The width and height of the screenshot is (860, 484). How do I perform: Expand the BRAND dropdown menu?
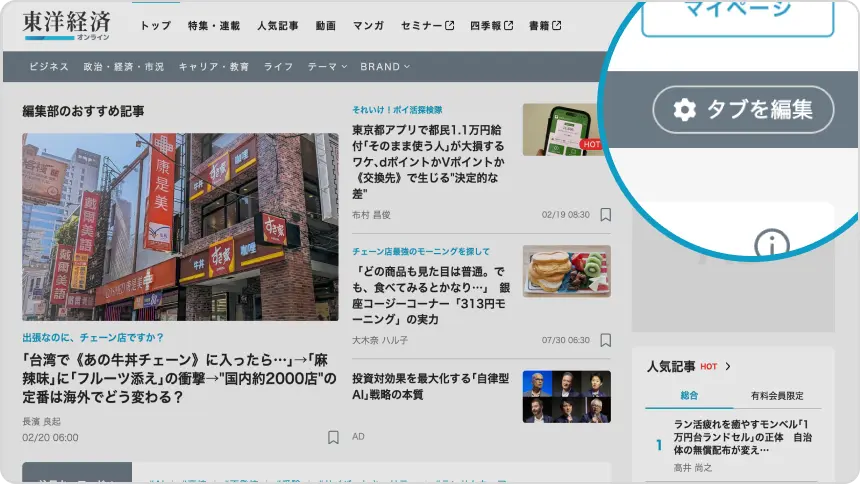(385, 67)
